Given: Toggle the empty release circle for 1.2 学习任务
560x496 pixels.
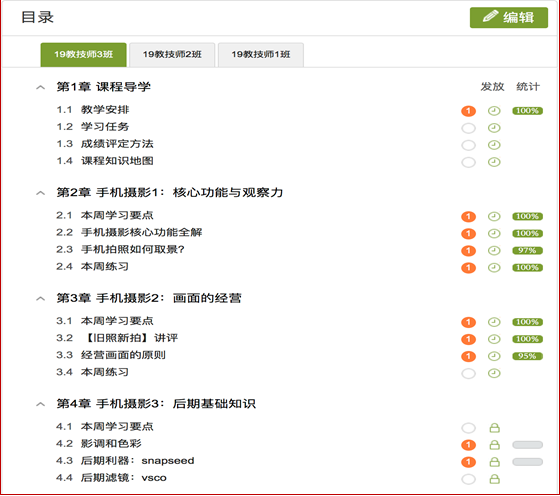Looking at the screenshot, I should [468, 128].
